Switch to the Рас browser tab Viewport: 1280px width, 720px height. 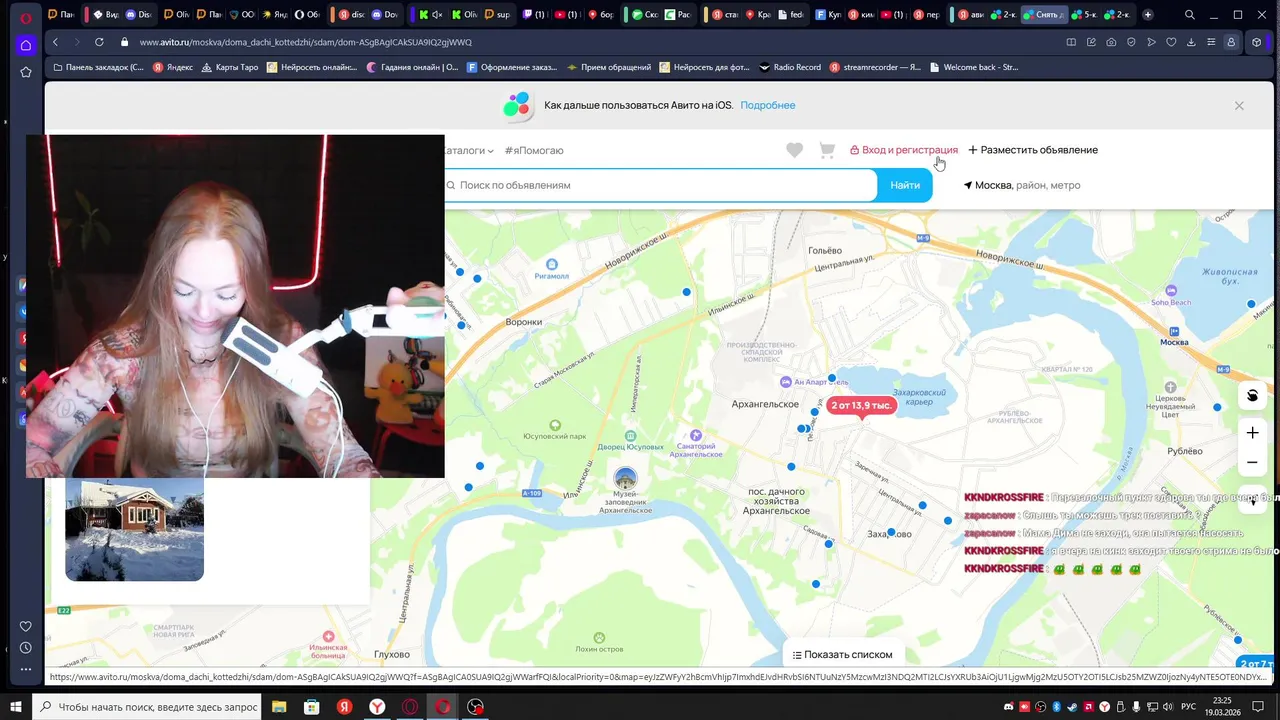pyautogui.click(x=677, y=15)
